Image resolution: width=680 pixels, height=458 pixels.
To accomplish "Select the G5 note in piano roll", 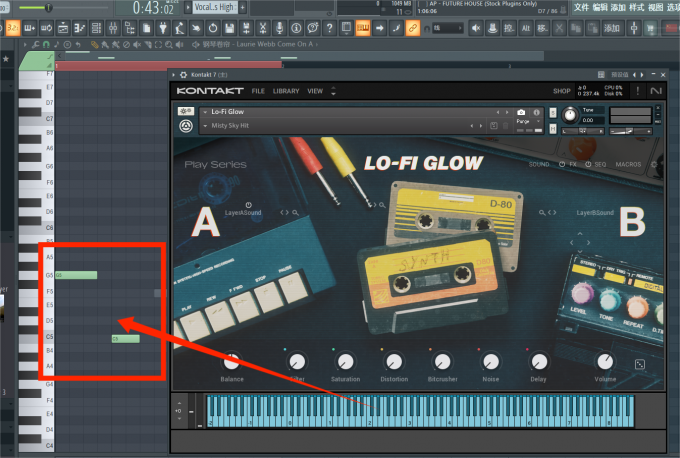I will [76, 275].
